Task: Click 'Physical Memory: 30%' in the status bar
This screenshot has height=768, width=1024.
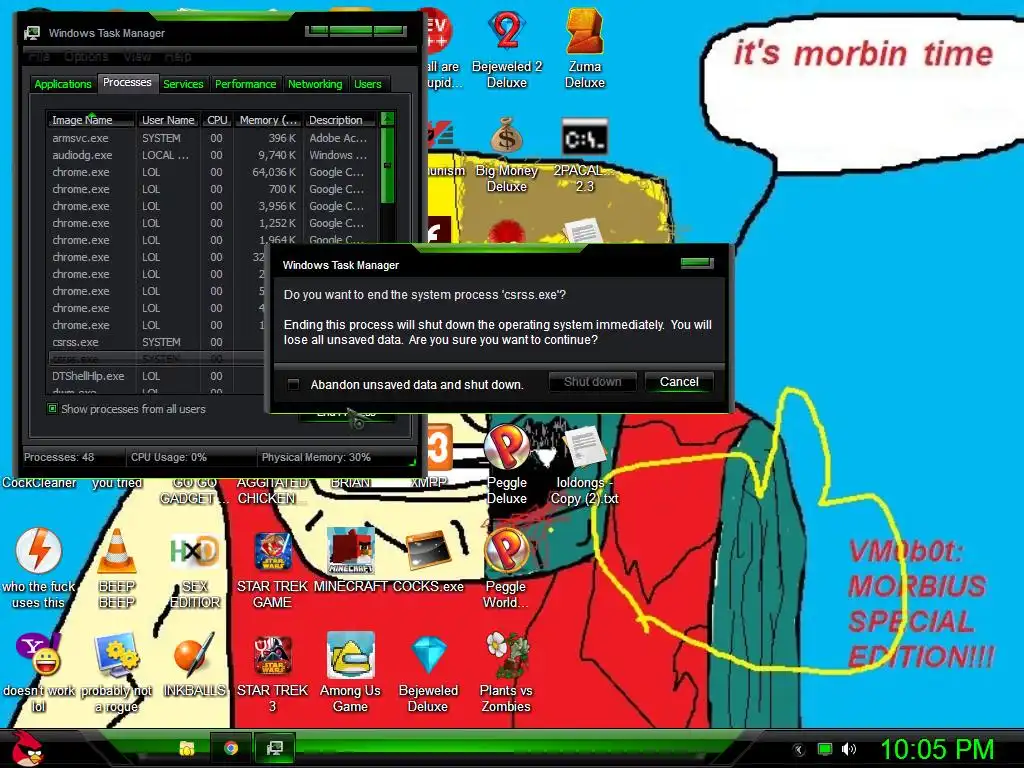Action: pyautogui.click(x=316, y=457)
